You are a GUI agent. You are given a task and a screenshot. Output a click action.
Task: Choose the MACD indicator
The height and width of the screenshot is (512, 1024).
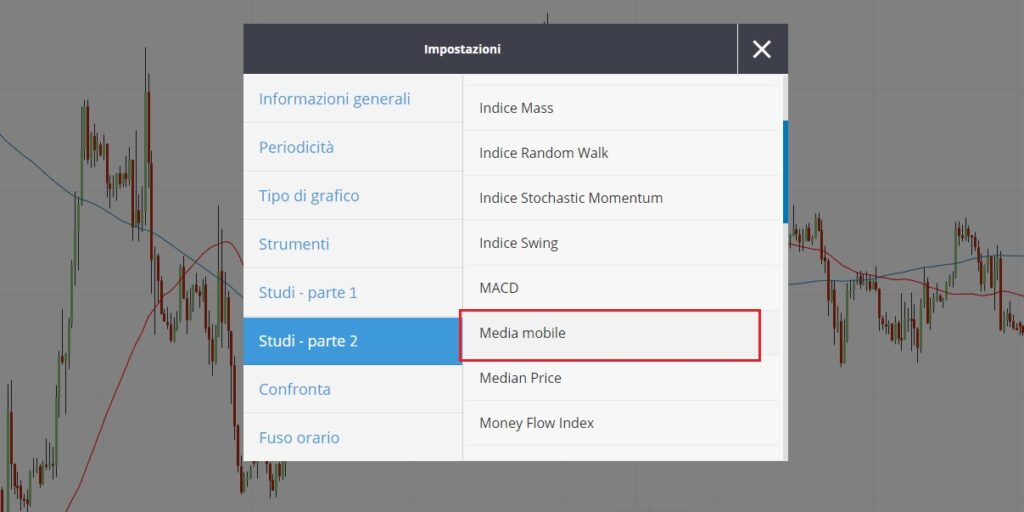pos(621,288)
